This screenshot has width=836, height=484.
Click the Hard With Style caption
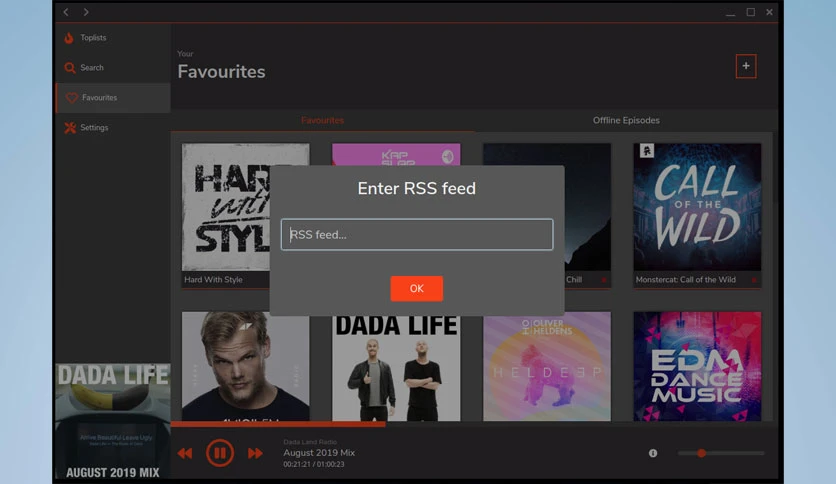point(213,279)
